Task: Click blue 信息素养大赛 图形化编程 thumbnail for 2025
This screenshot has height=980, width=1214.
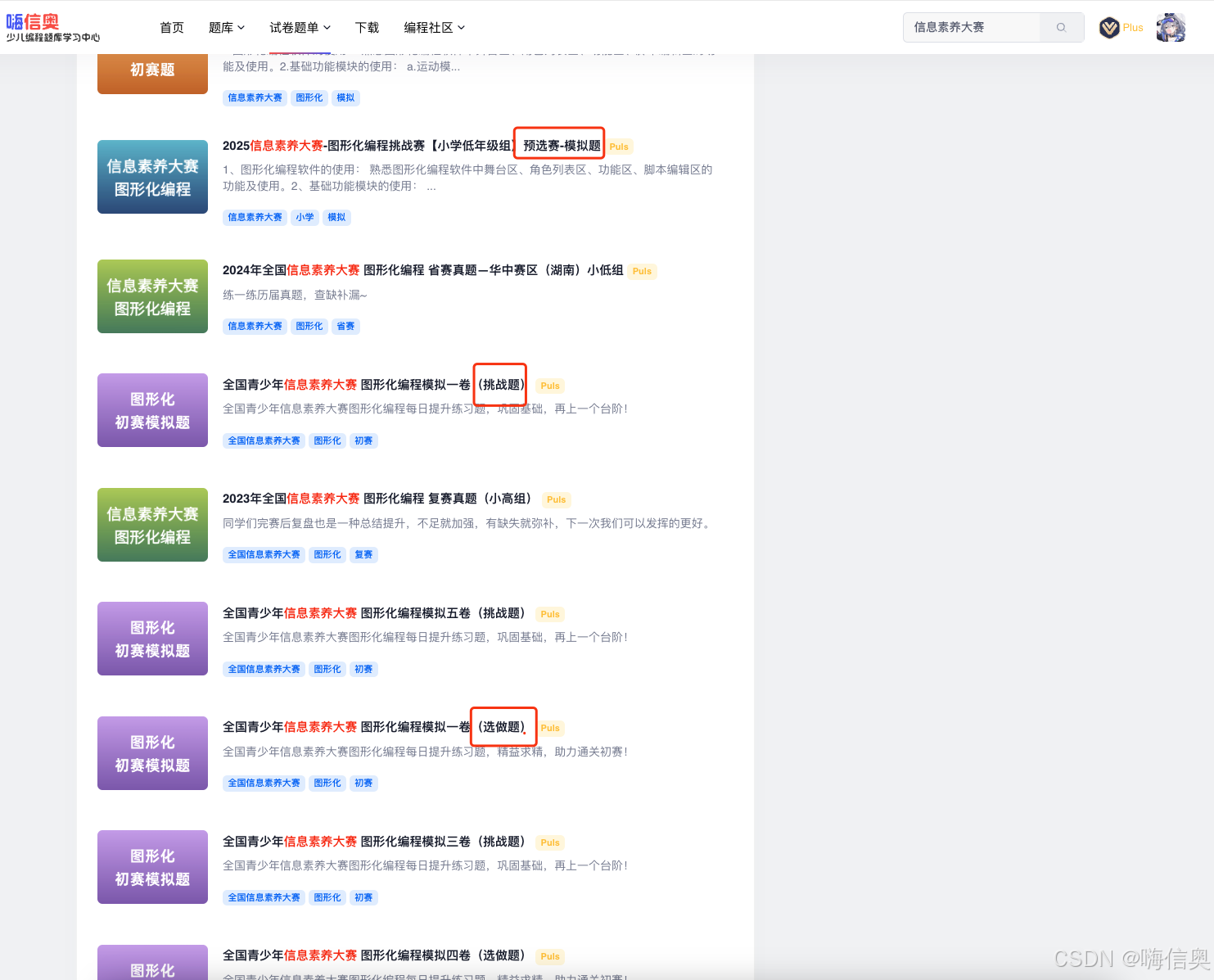Action: tap(152, 177)
